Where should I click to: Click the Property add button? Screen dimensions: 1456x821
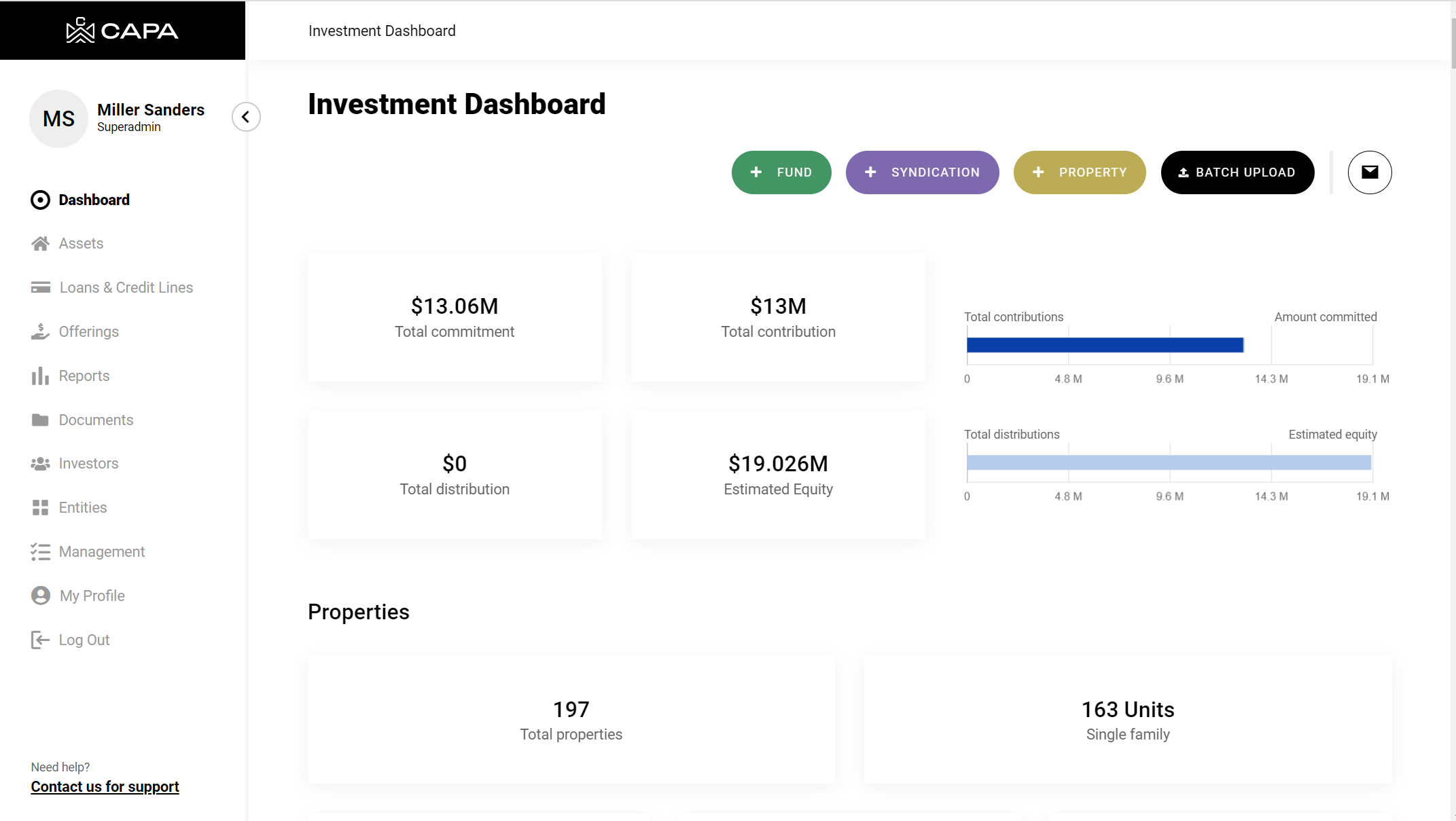(1079, 172)
